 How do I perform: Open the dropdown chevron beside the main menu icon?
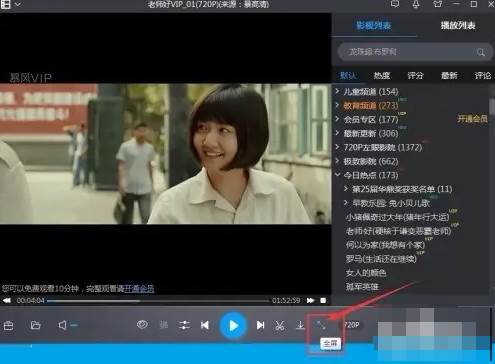(x=18, y=5)
